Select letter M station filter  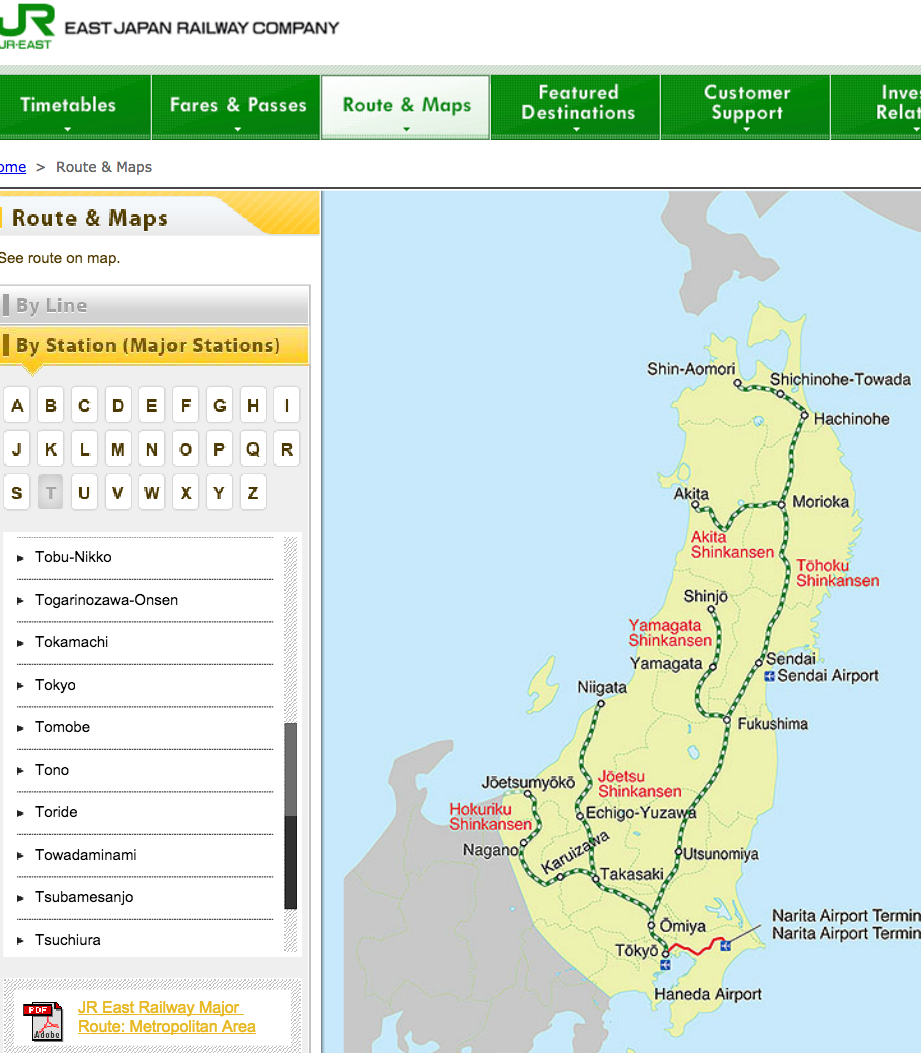coord(118,449)
